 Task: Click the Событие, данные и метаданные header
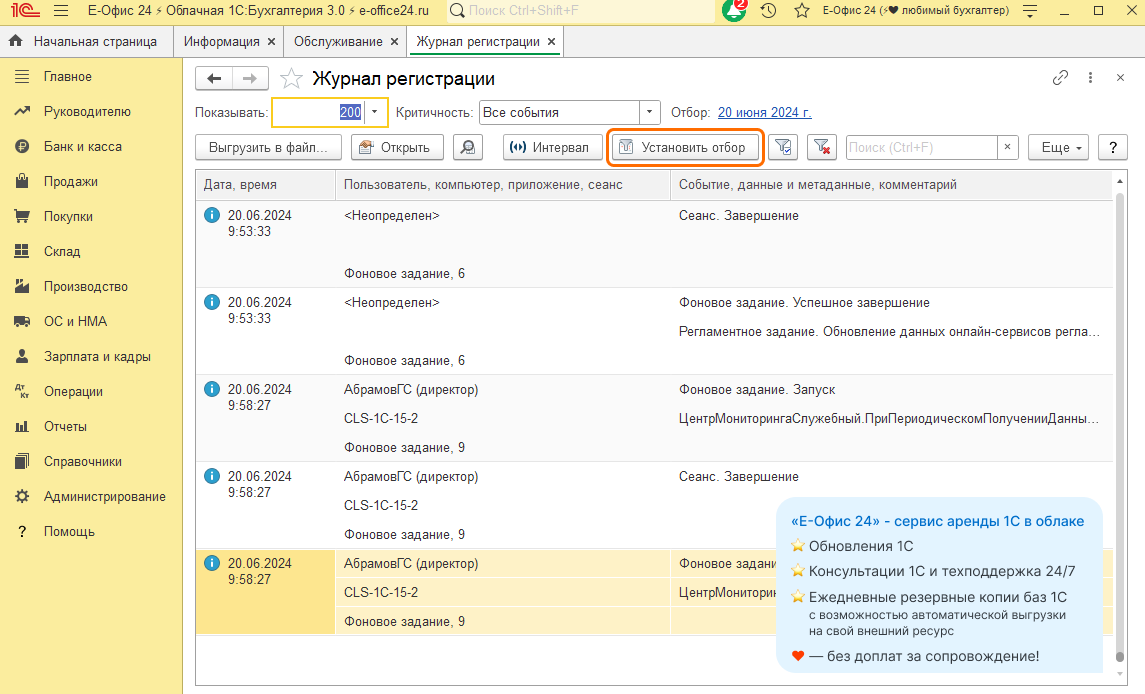(892, 185)
